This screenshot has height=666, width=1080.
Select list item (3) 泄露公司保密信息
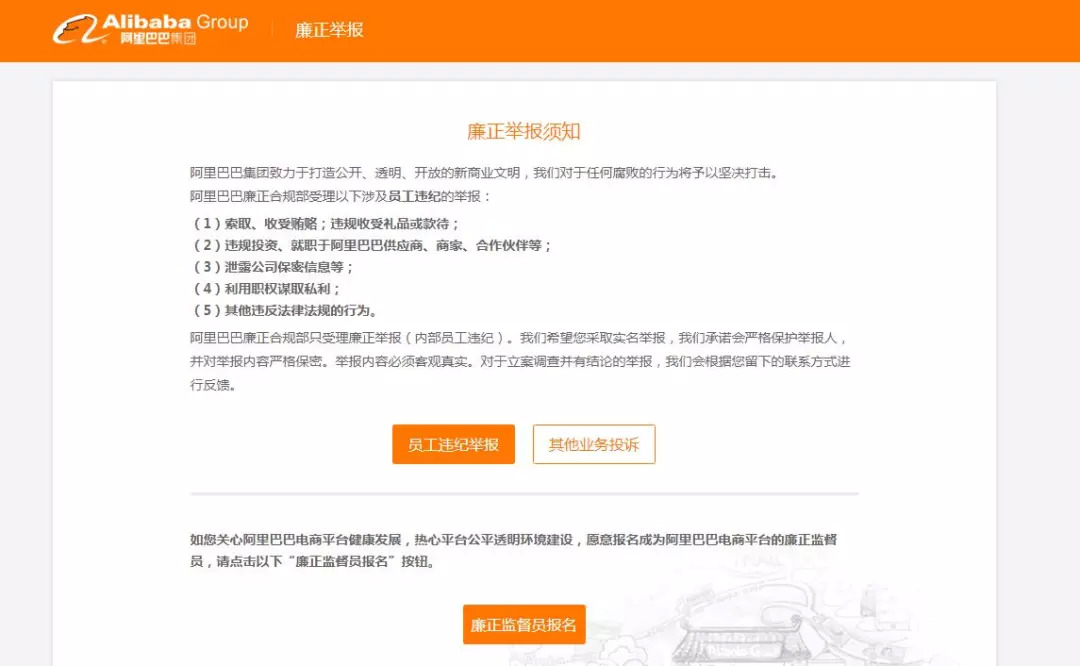coord(272,267)
